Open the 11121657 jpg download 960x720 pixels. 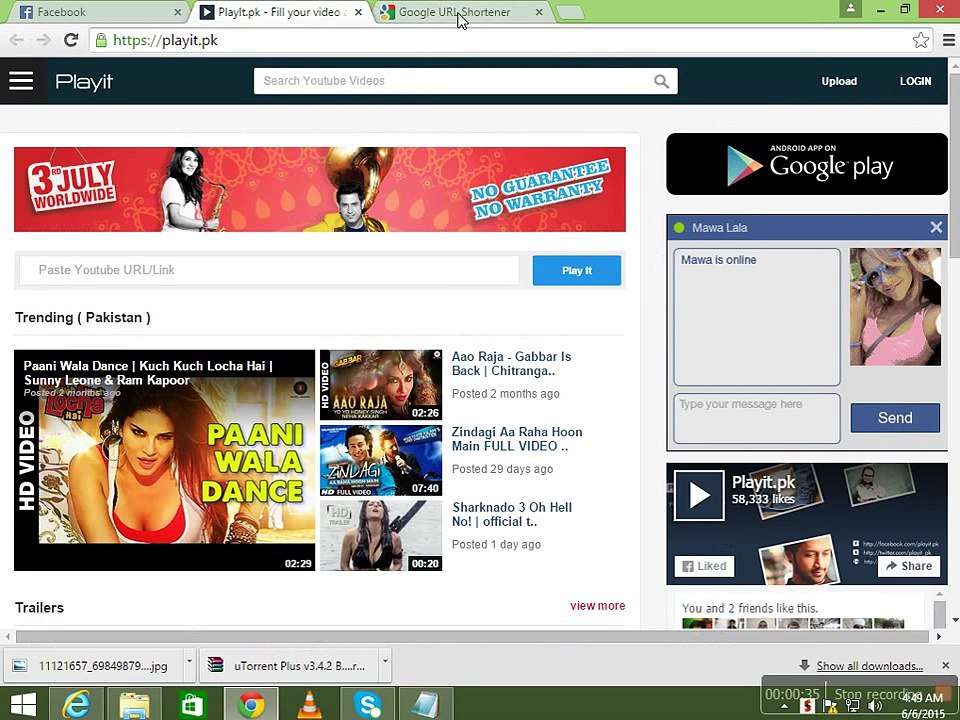[95, 666]
